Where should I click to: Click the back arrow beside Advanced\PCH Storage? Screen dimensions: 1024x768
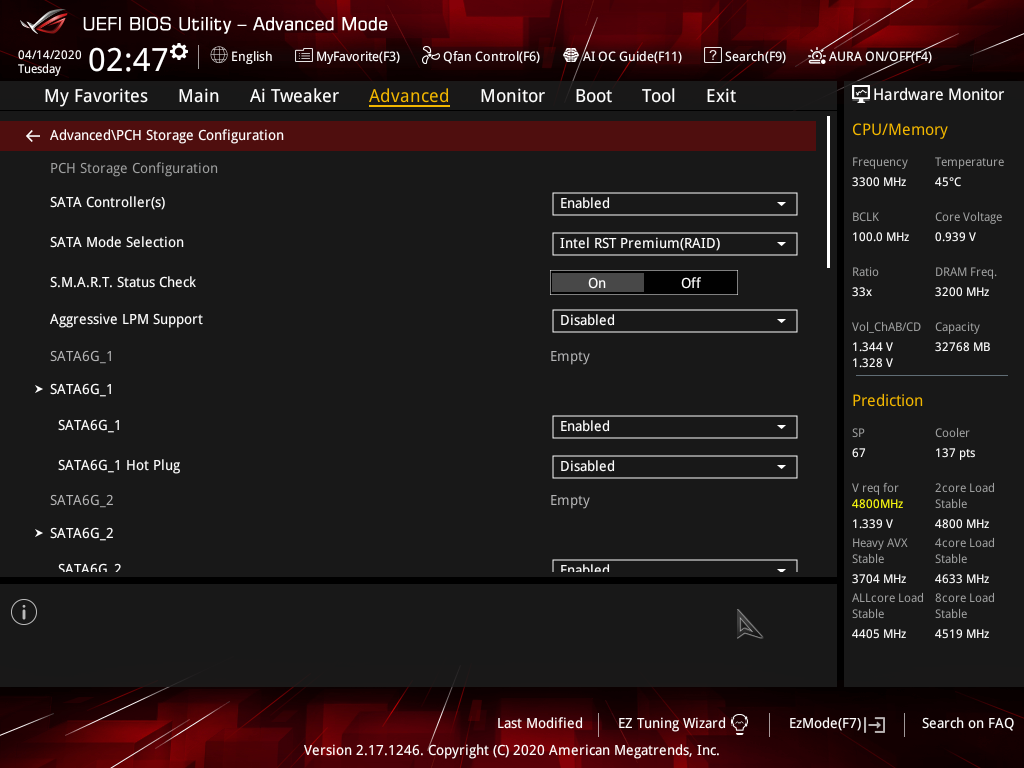33,135
